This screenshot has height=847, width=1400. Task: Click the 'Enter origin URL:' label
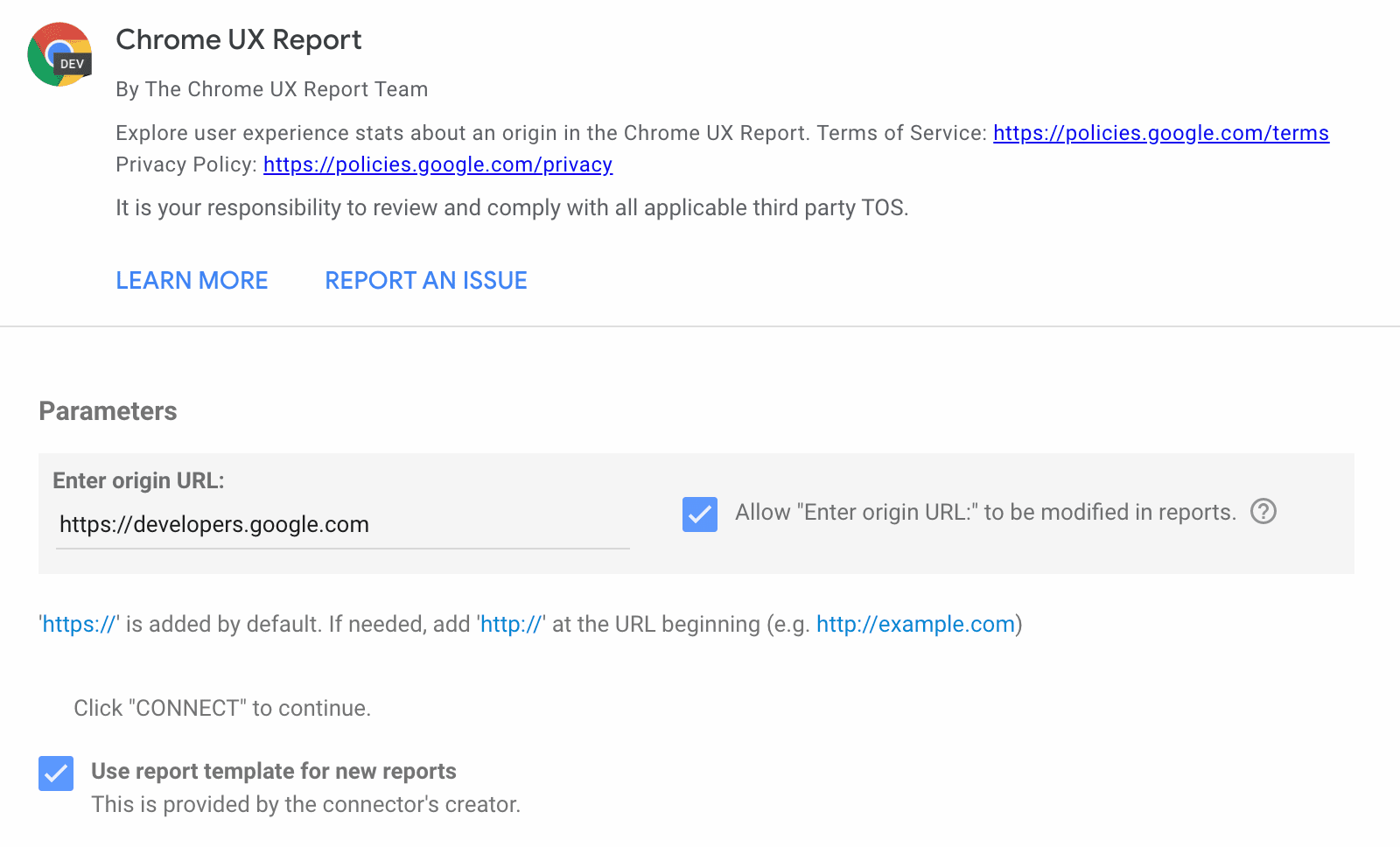tap(138, 480)
